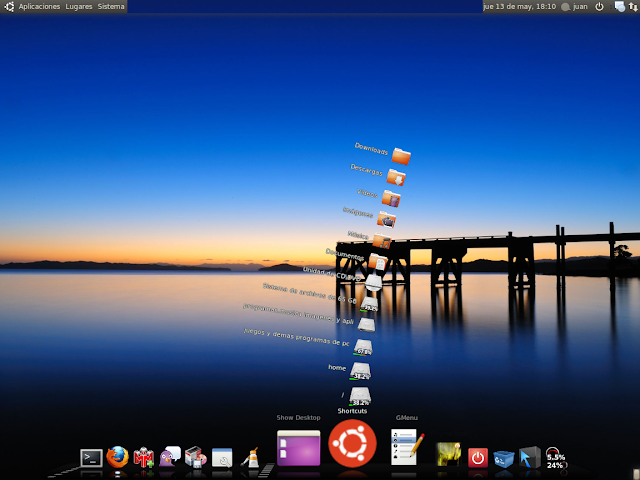Click the red power logout dock icon

(478, 458)
